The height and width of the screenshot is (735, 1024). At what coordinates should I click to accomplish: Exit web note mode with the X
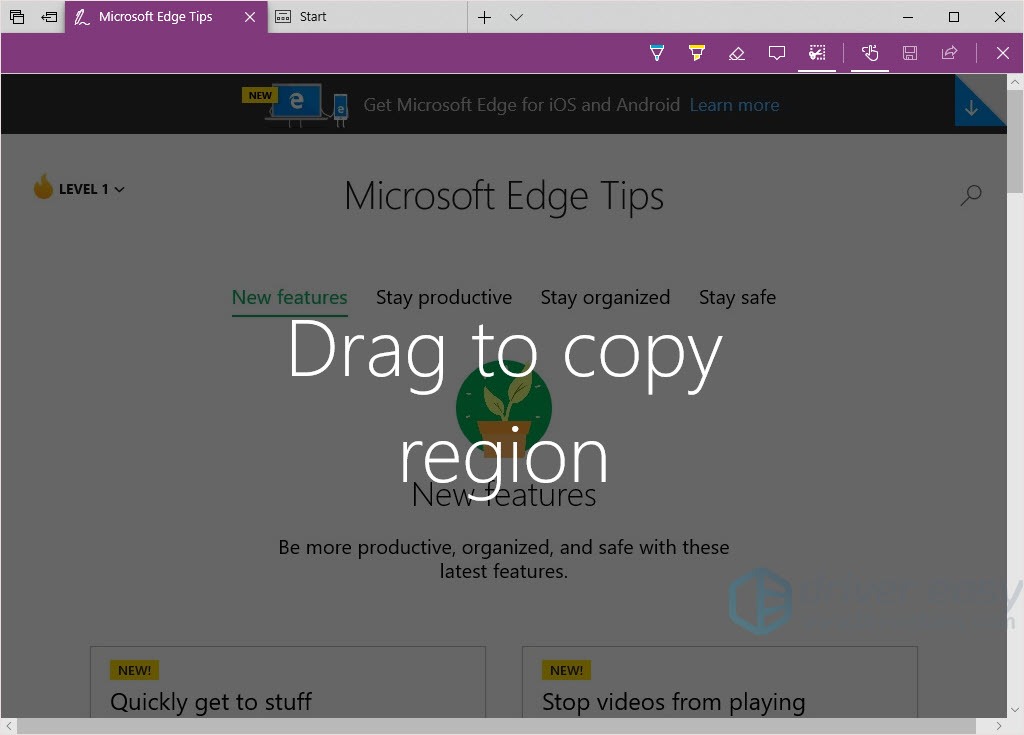(x=1003, y=53)
